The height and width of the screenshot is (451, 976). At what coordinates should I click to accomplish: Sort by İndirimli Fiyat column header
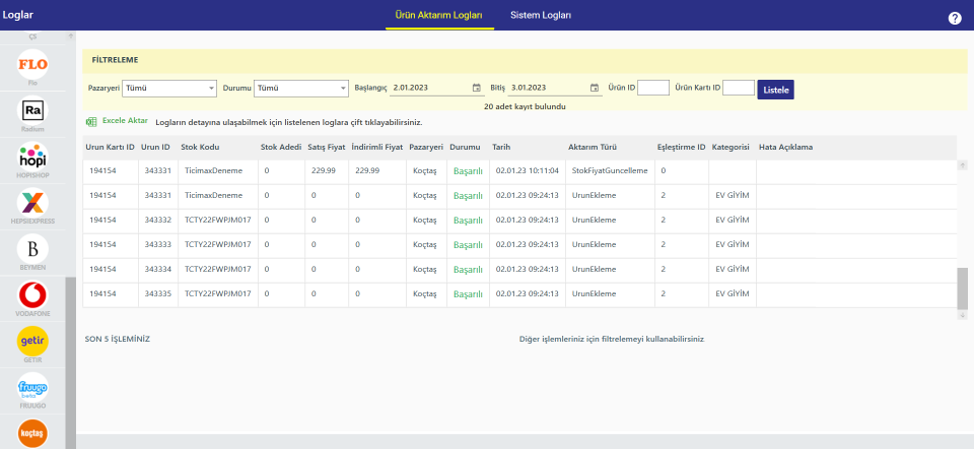coord(377,147)
